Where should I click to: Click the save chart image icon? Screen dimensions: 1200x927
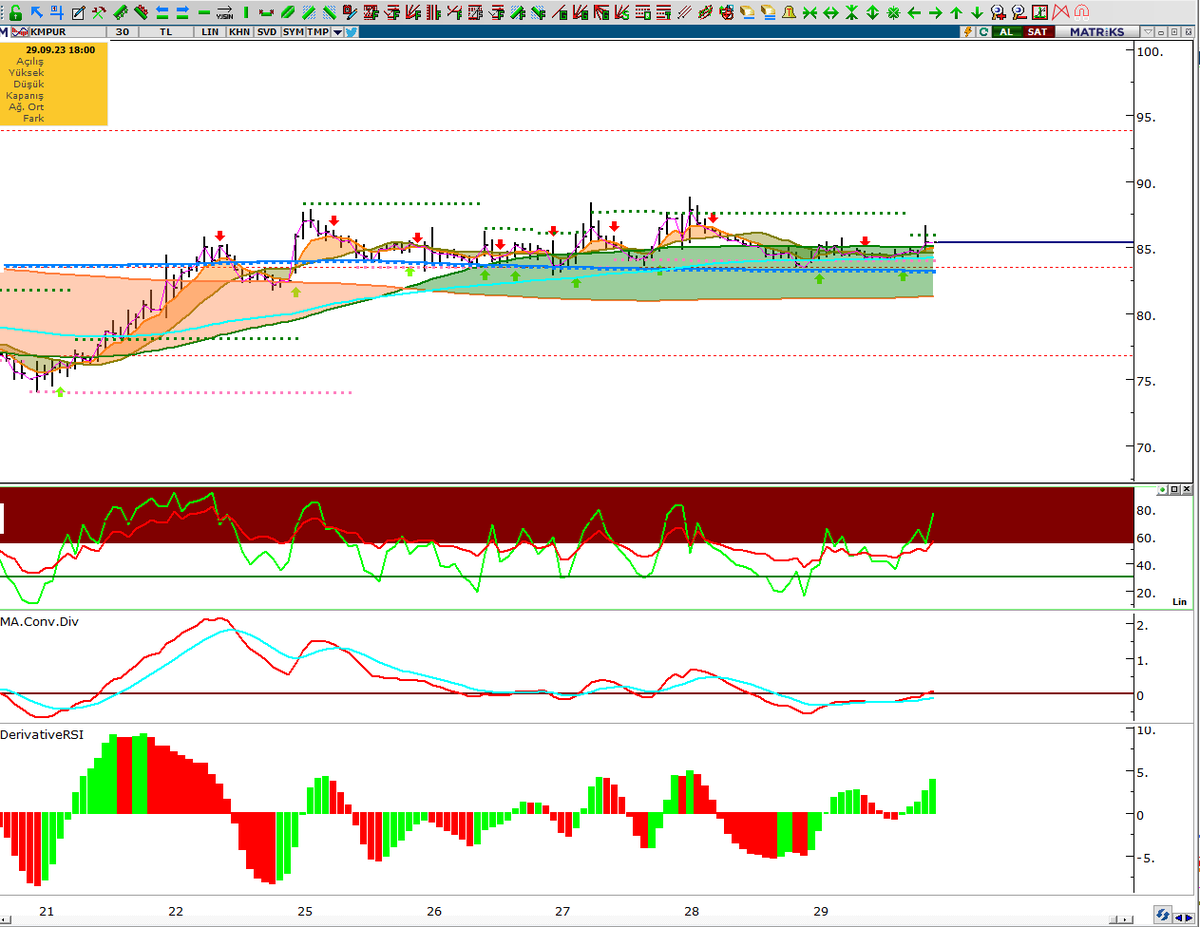[x=1040, y=13]
